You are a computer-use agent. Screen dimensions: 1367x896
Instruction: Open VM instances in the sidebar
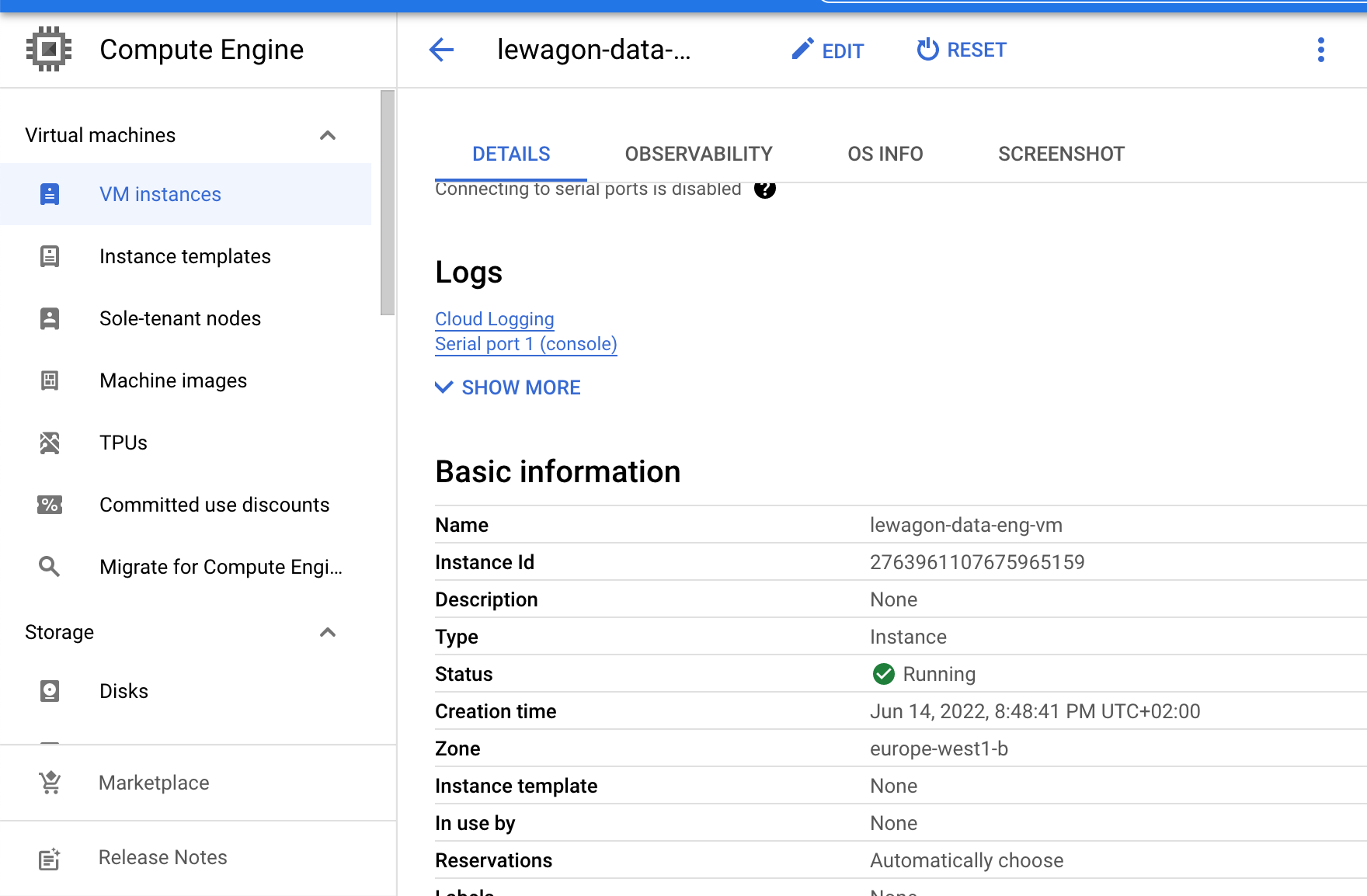(185, 194)
